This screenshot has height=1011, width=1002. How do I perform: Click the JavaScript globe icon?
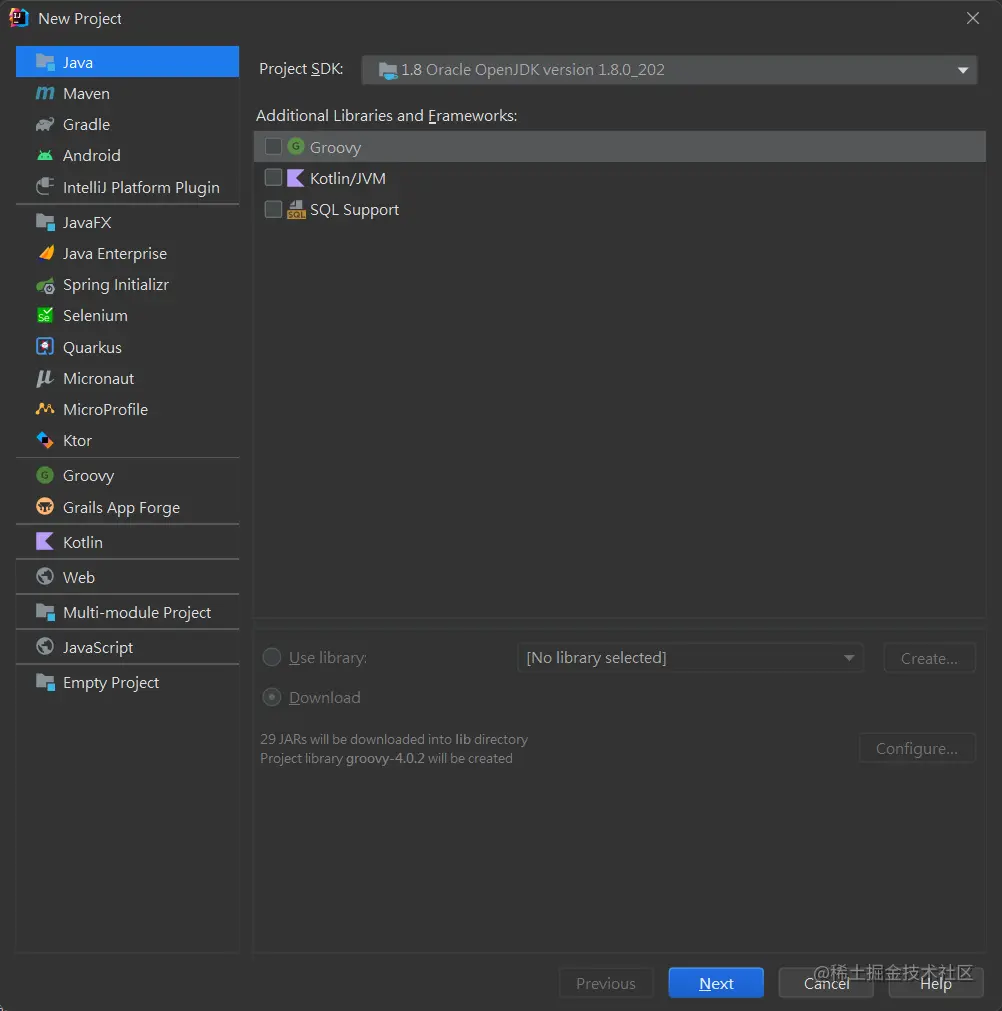45,646
